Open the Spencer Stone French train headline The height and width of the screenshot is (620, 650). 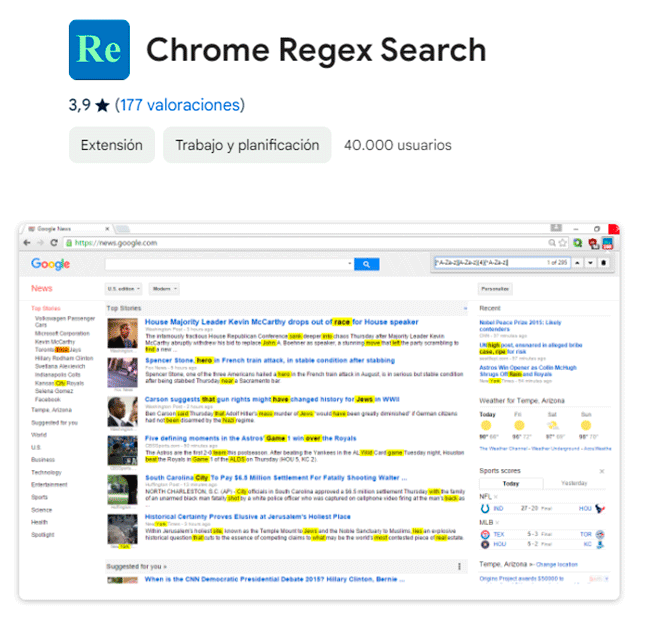270,361
